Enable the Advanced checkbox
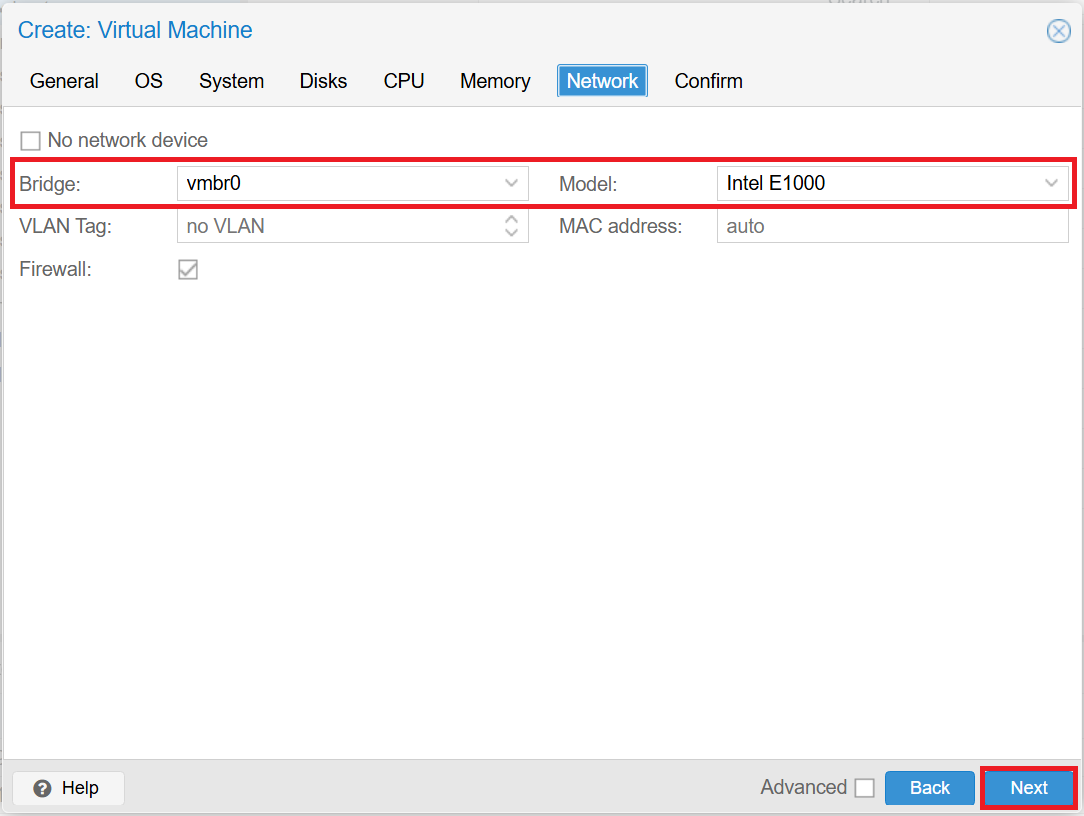Viewport: 1084px width, 816px height. (x=865, y=787)
